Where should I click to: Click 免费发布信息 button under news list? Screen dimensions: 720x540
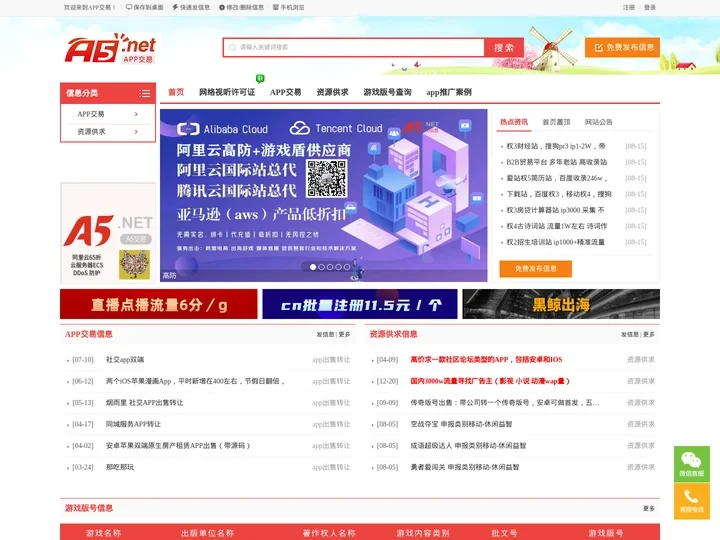pyautogui.click(x=535, y=269)
